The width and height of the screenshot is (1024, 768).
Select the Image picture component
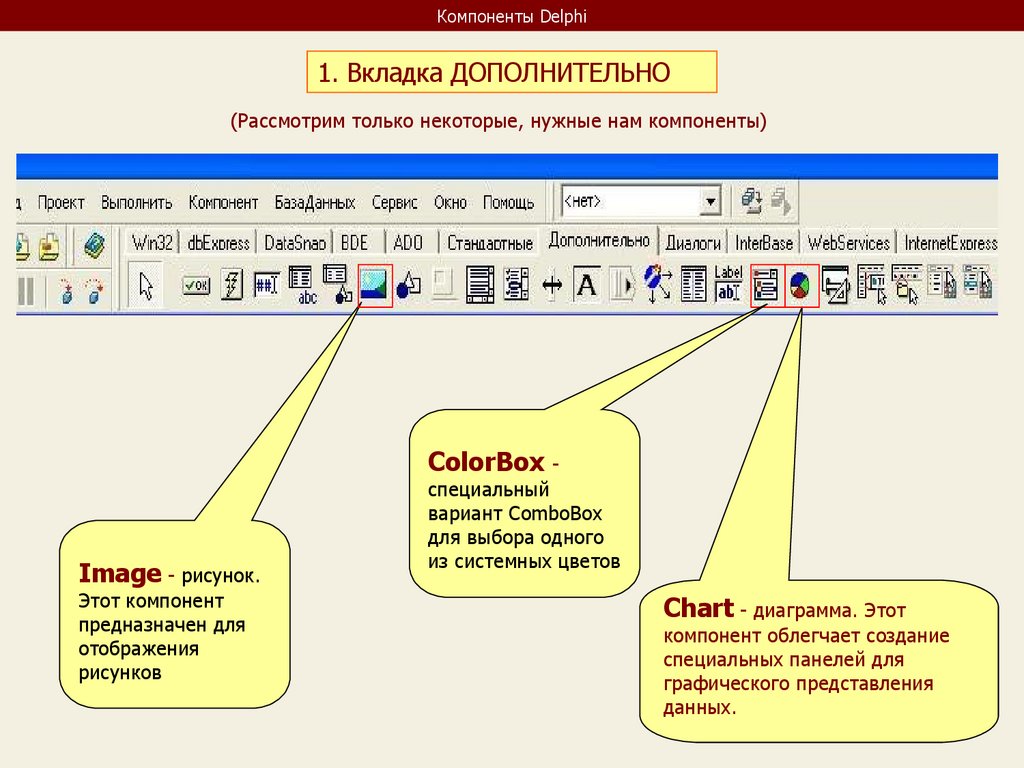(376, 285)
